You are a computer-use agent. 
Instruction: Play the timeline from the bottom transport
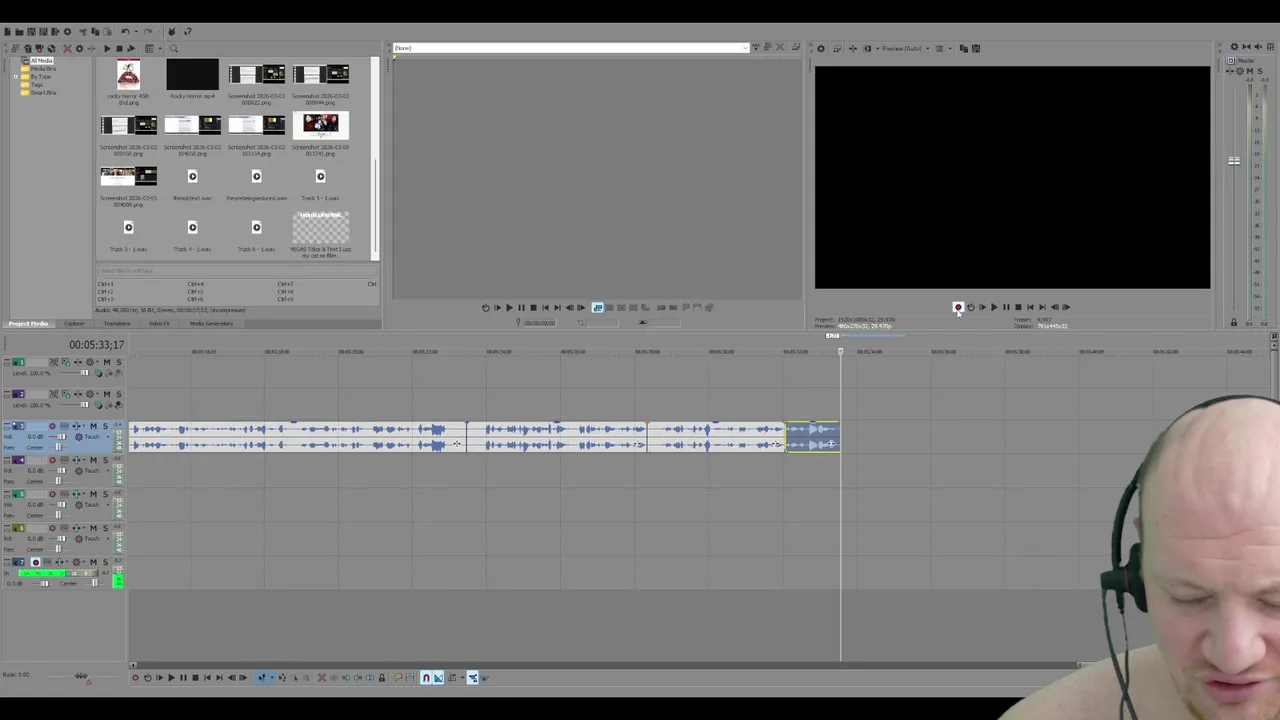[x=171, y=678]
